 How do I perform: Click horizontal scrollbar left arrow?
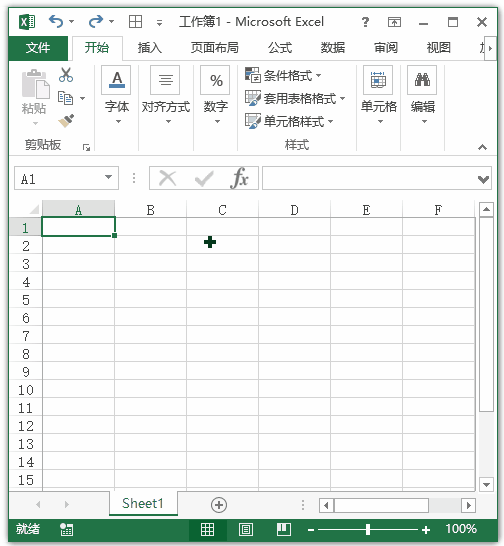326,505
